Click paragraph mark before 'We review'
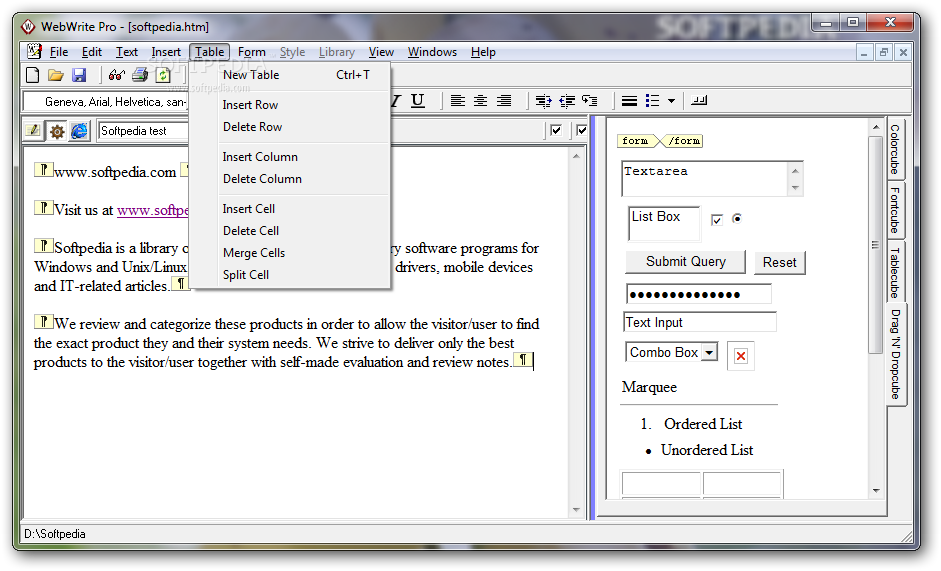 [43, 322]
